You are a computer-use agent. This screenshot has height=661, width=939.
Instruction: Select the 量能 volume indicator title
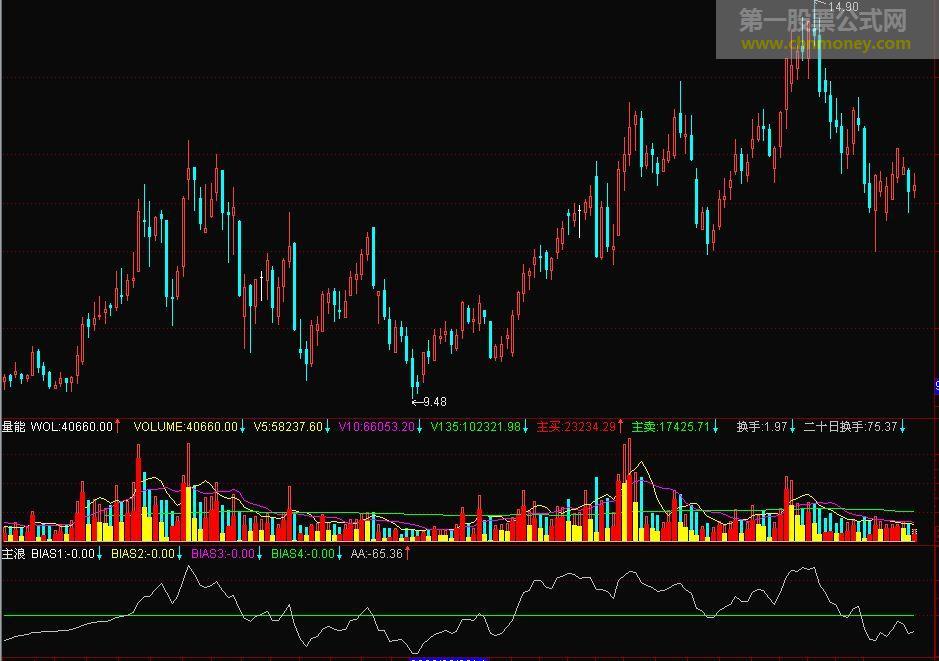[x=13, y=427]
